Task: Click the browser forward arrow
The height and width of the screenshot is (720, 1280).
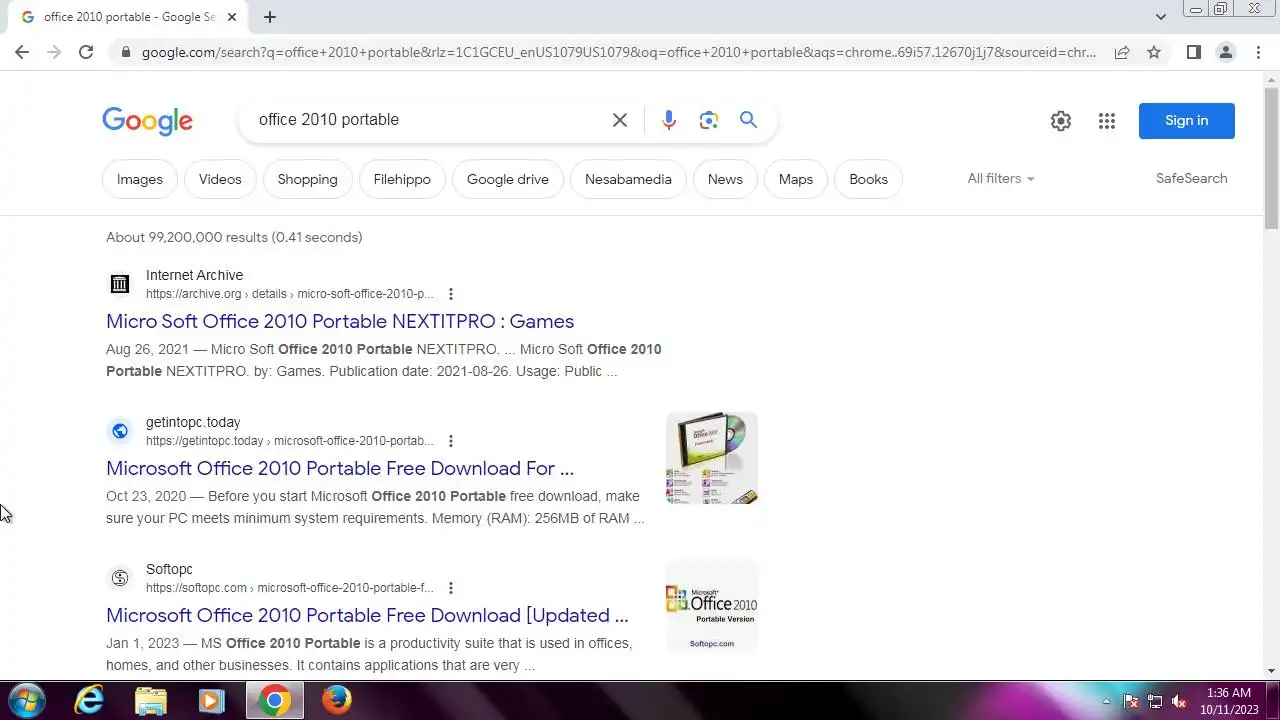Action: (x=54, y=52)
